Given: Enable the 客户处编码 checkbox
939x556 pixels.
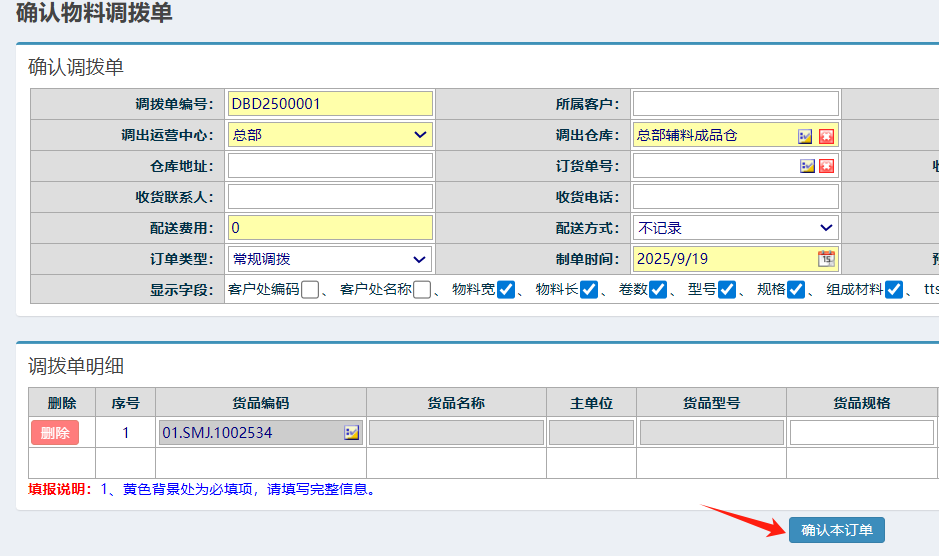Looking at the screenshot, I should [310, 290].
